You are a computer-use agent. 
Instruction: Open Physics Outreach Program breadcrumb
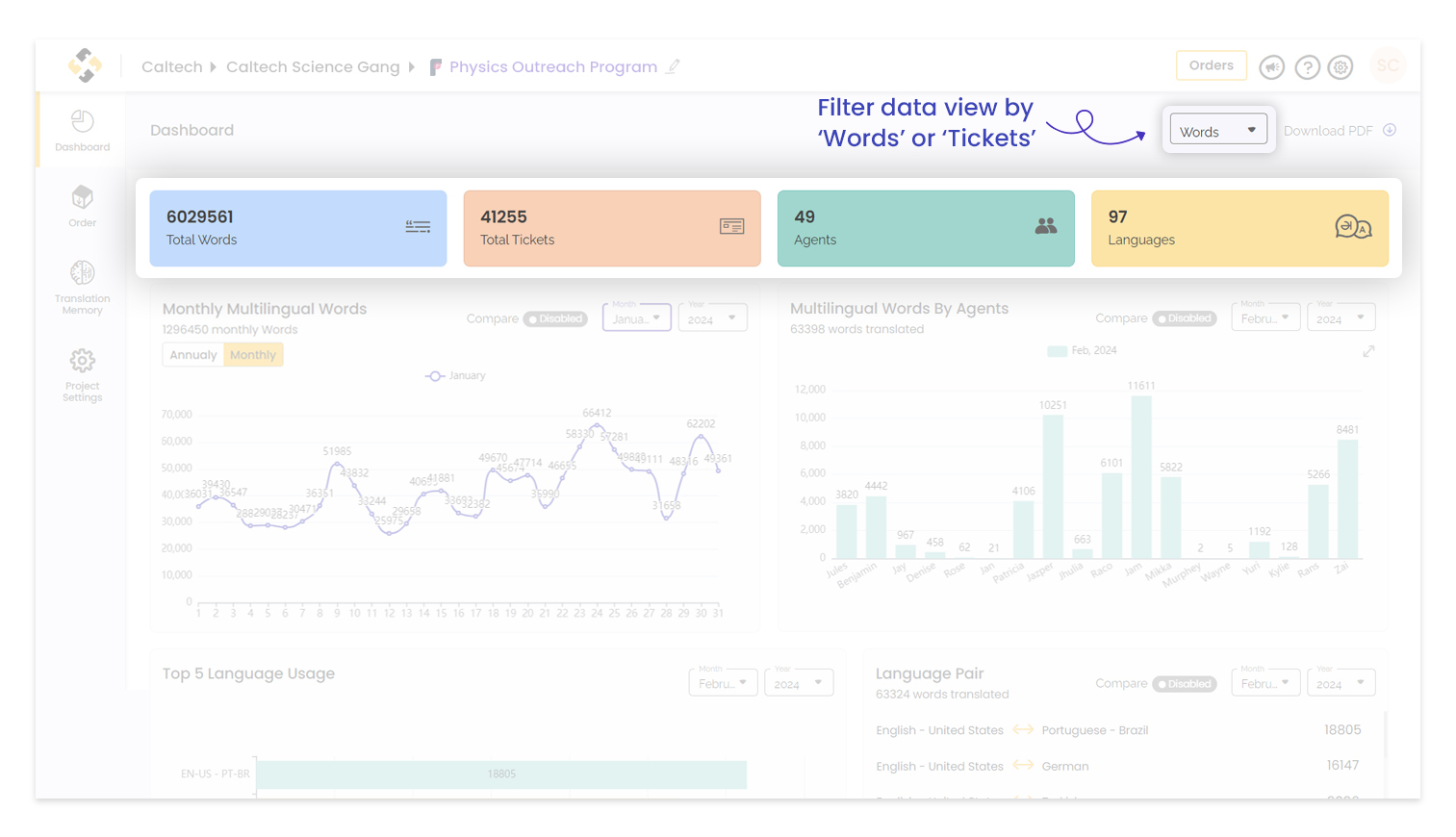(x=553, y=67)
